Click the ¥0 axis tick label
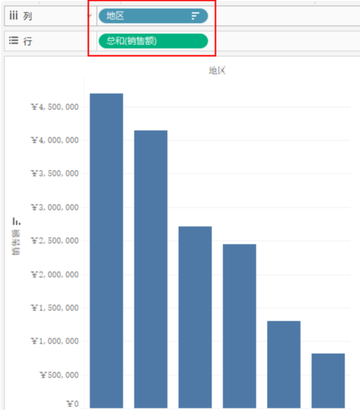The width and height of the screenshot is (360, 410). 73,404
